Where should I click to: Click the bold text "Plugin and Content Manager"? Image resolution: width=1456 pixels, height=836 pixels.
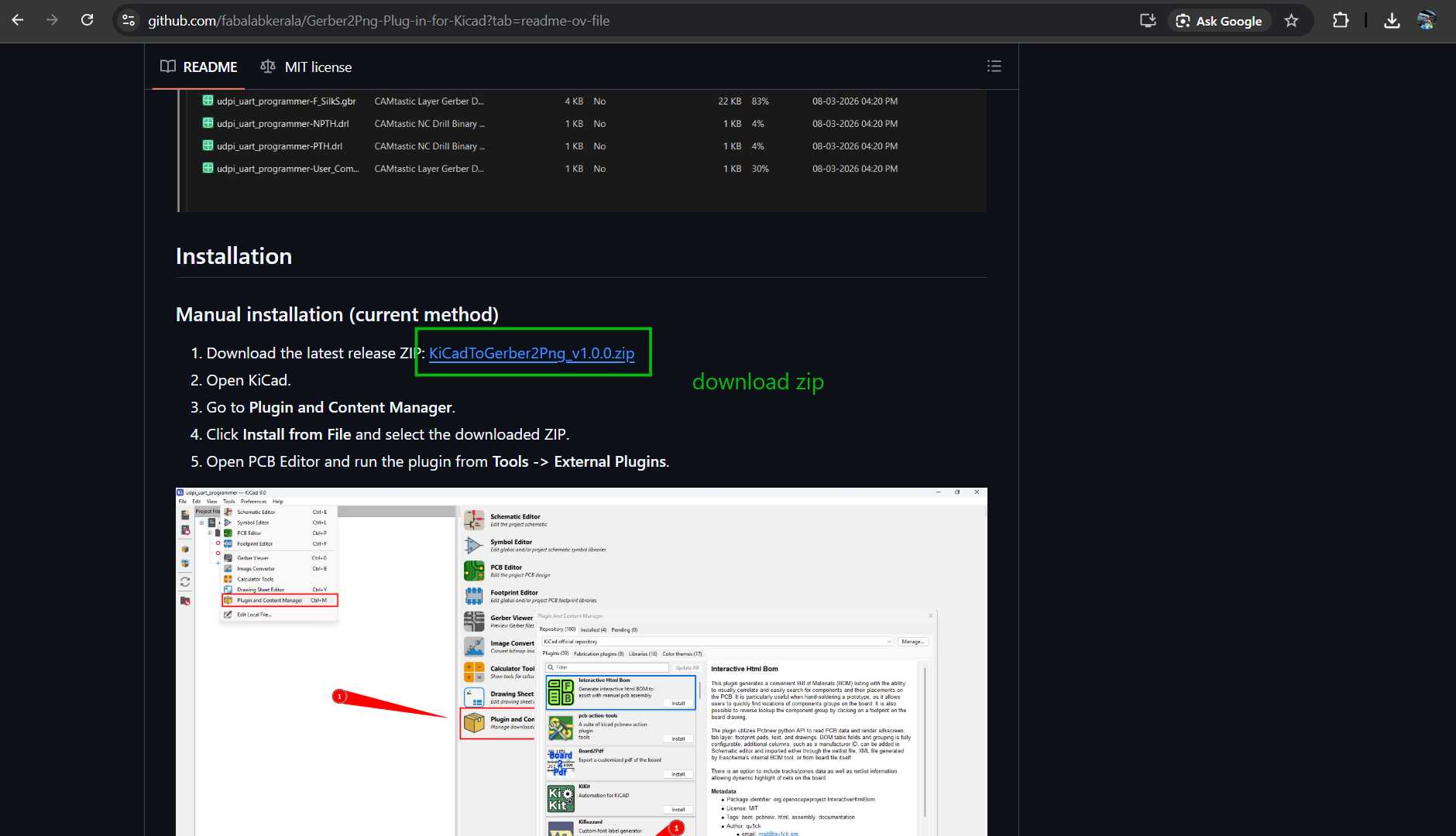coord(350,407)
